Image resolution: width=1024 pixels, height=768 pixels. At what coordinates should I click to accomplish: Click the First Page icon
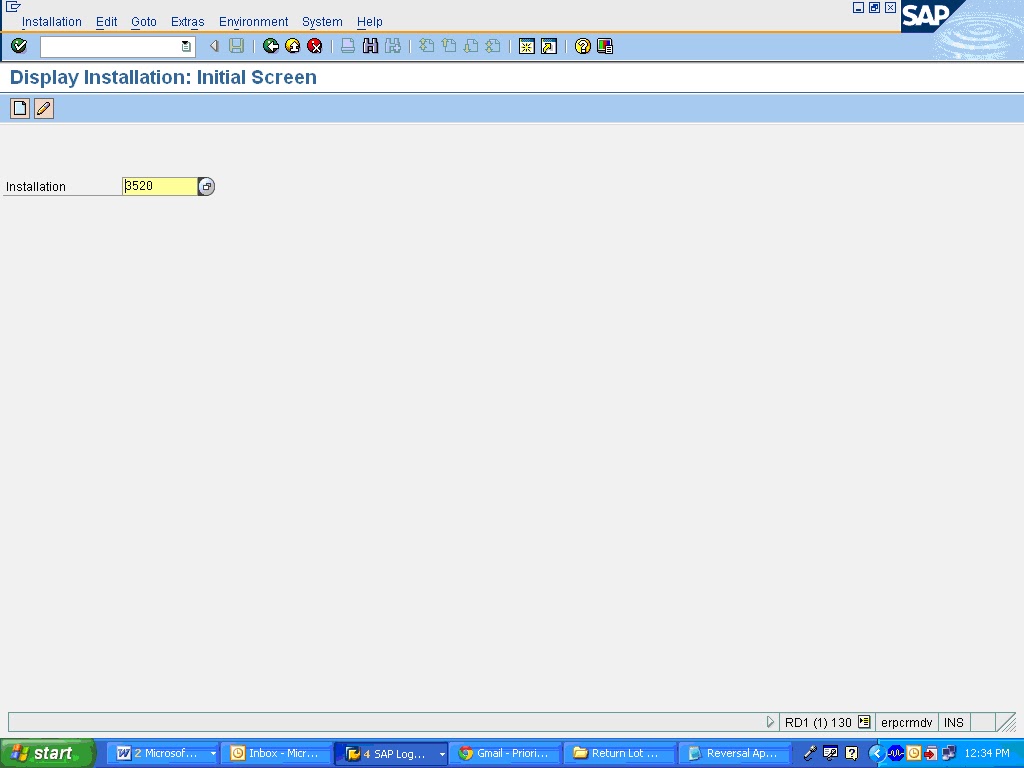tap(426, 46)
